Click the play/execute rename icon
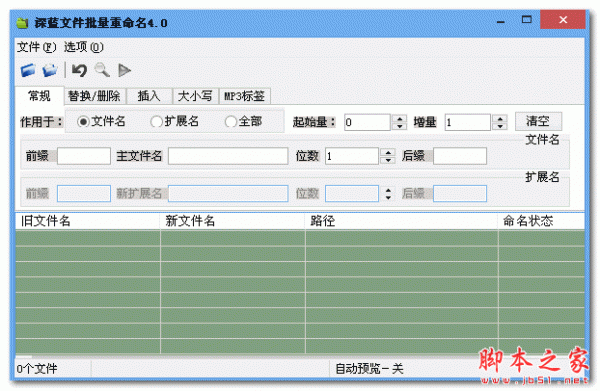 coord(124,70)
